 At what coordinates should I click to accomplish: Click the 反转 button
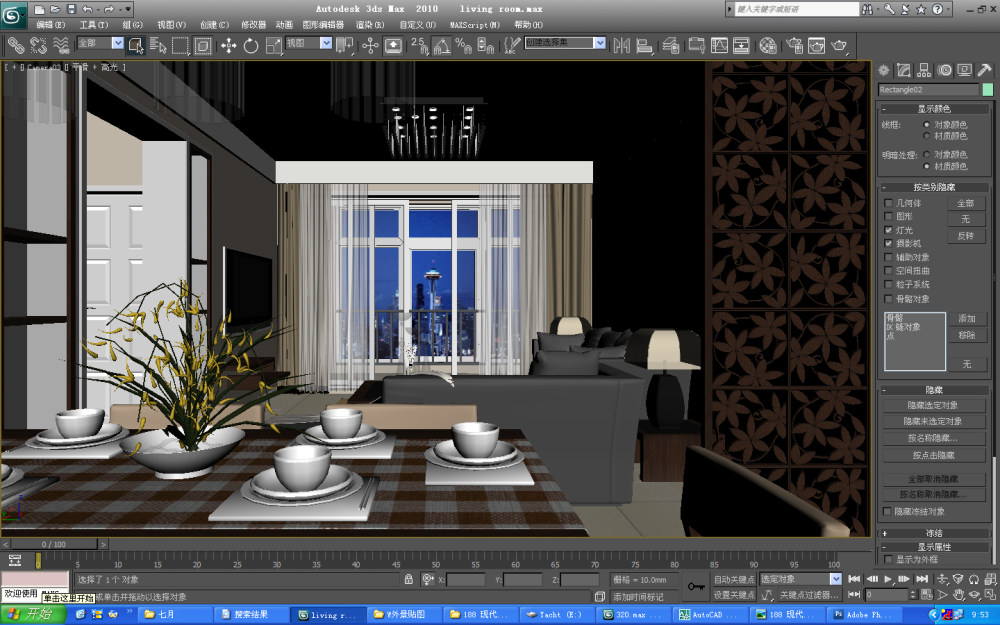pos(966,236)
